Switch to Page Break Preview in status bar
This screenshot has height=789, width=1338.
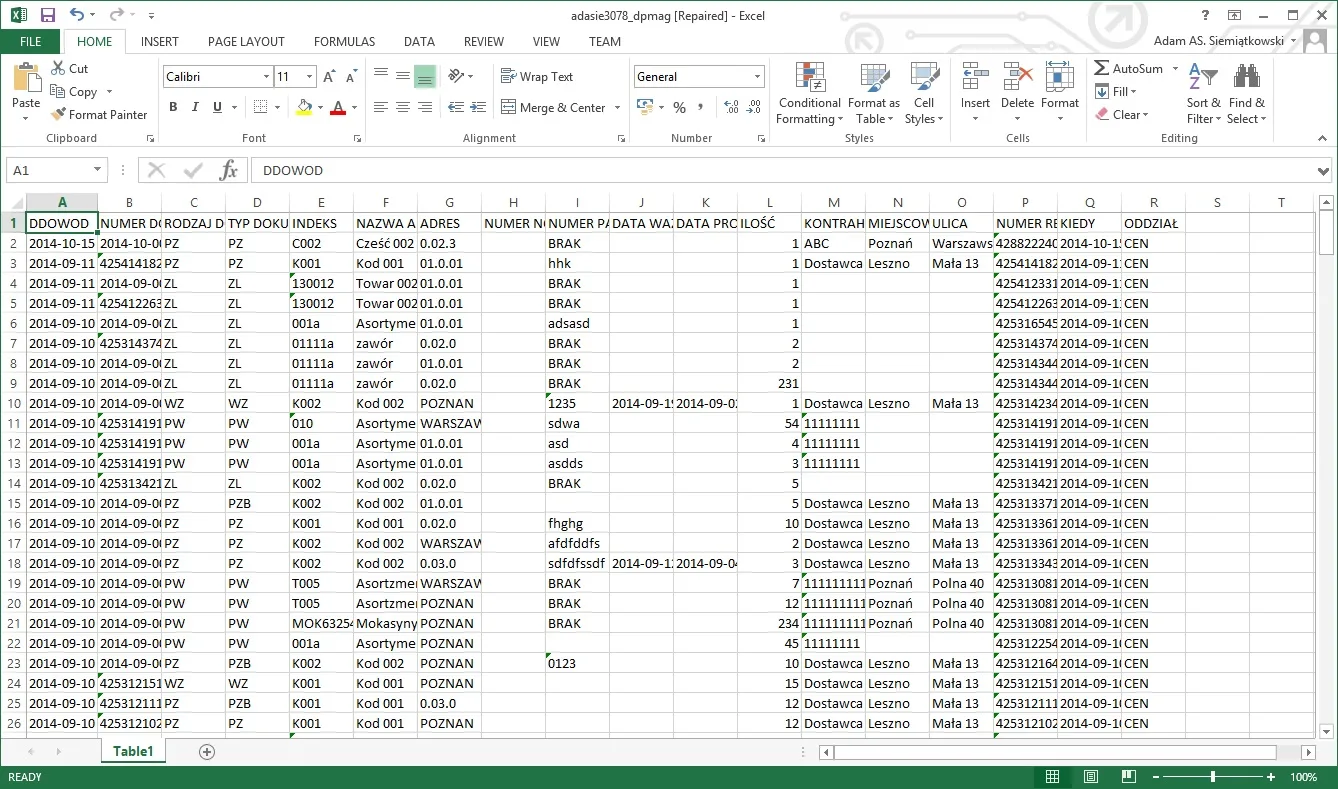pyautogui.click(x=1128, y=777)
